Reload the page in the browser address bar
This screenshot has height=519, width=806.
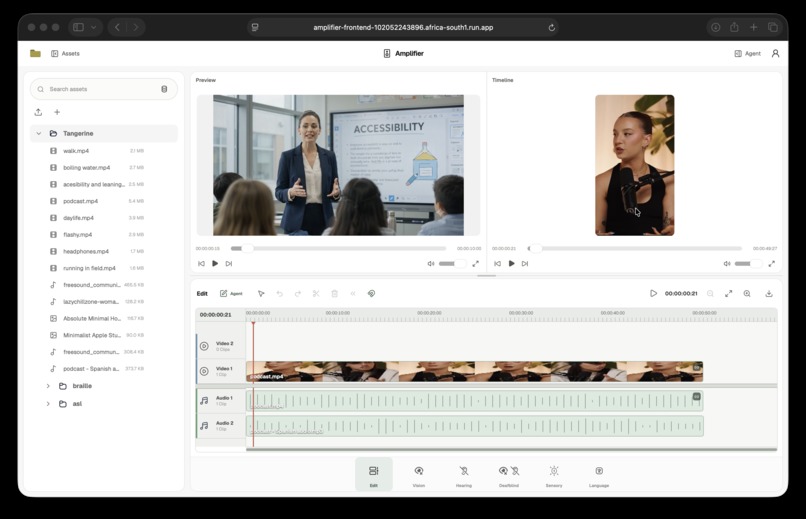point(552,27)
